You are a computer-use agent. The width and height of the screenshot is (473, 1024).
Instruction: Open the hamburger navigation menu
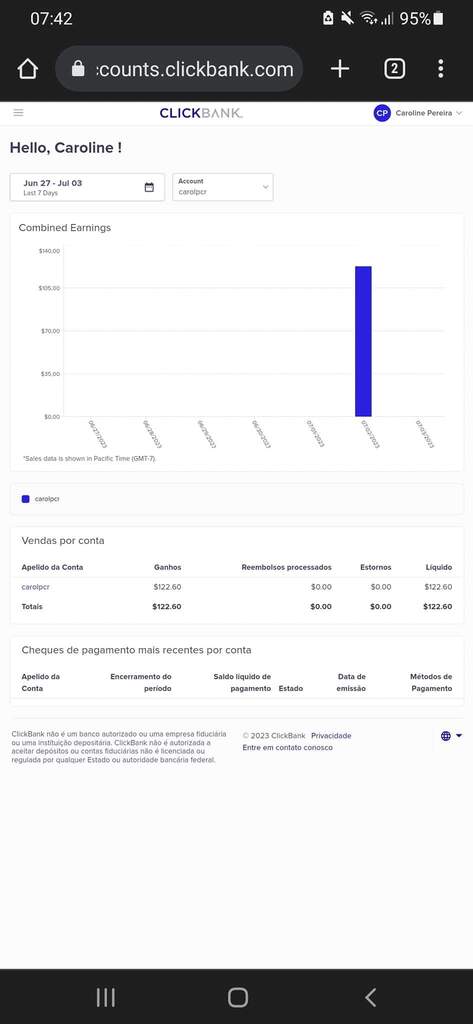(x=18, y=112)
